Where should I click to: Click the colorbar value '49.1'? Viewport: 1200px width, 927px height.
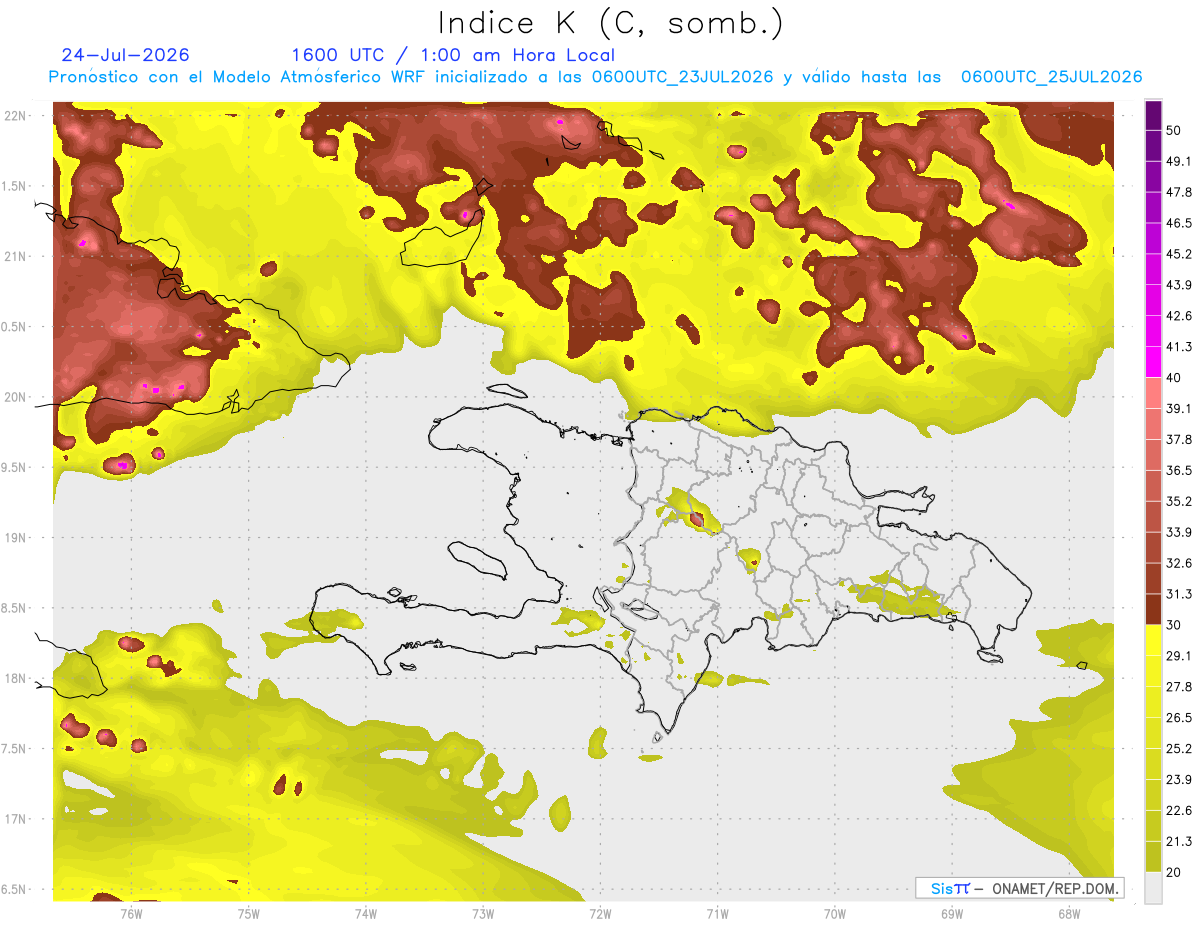[1179, 161]
